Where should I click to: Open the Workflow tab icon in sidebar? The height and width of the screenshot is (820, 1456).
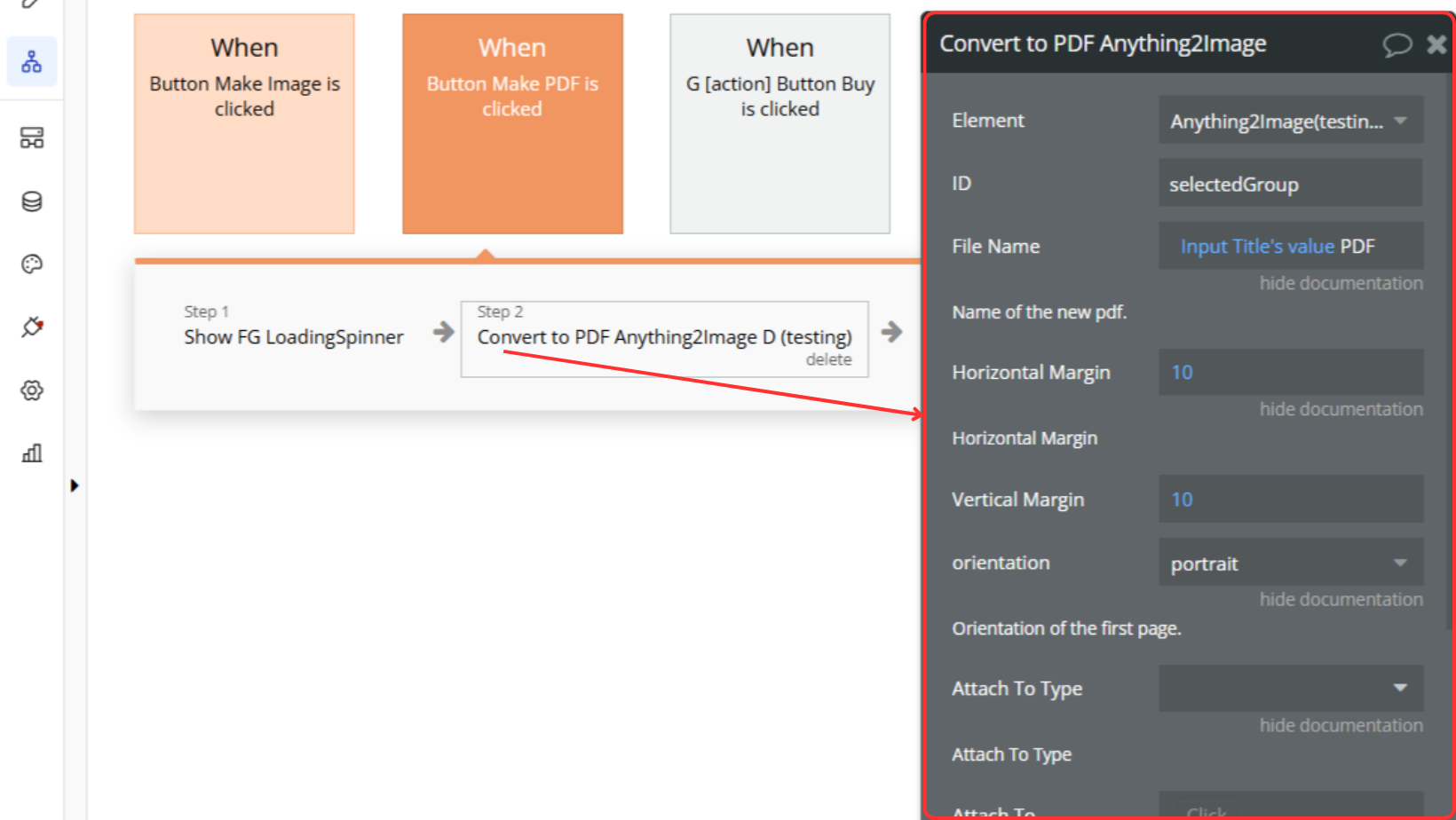click(x=32, y=62)
